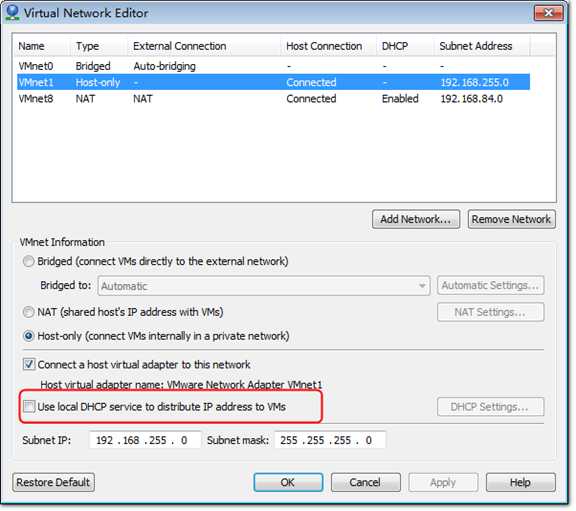The width and height of the screenshot is (576, 511).
Task: Click Connected cell in VMnet8 row
Action: pyautogui.click(x=311, y=98)
